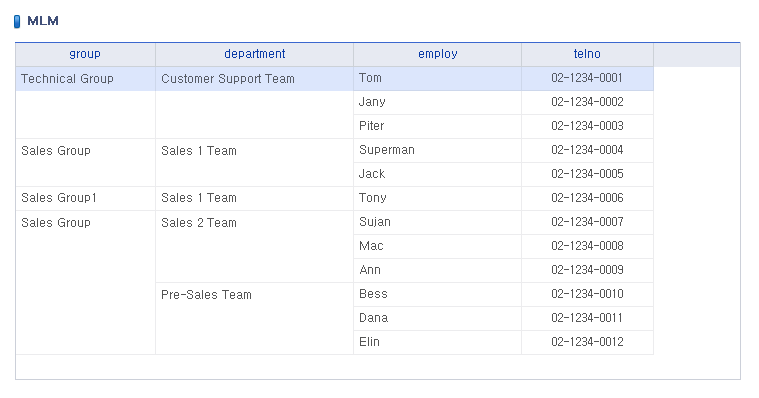The width and height of the screenshot is (759, 398).
Task: Select the Sales Group1 cell
Action: point(86,198)
